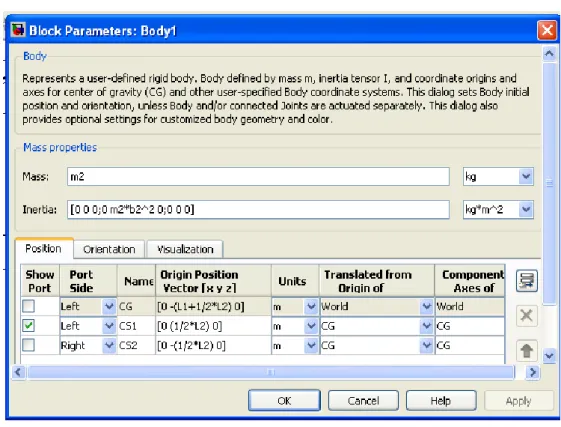
Task: Switch to the Visualization tab
Action: (x=185, y=249)
